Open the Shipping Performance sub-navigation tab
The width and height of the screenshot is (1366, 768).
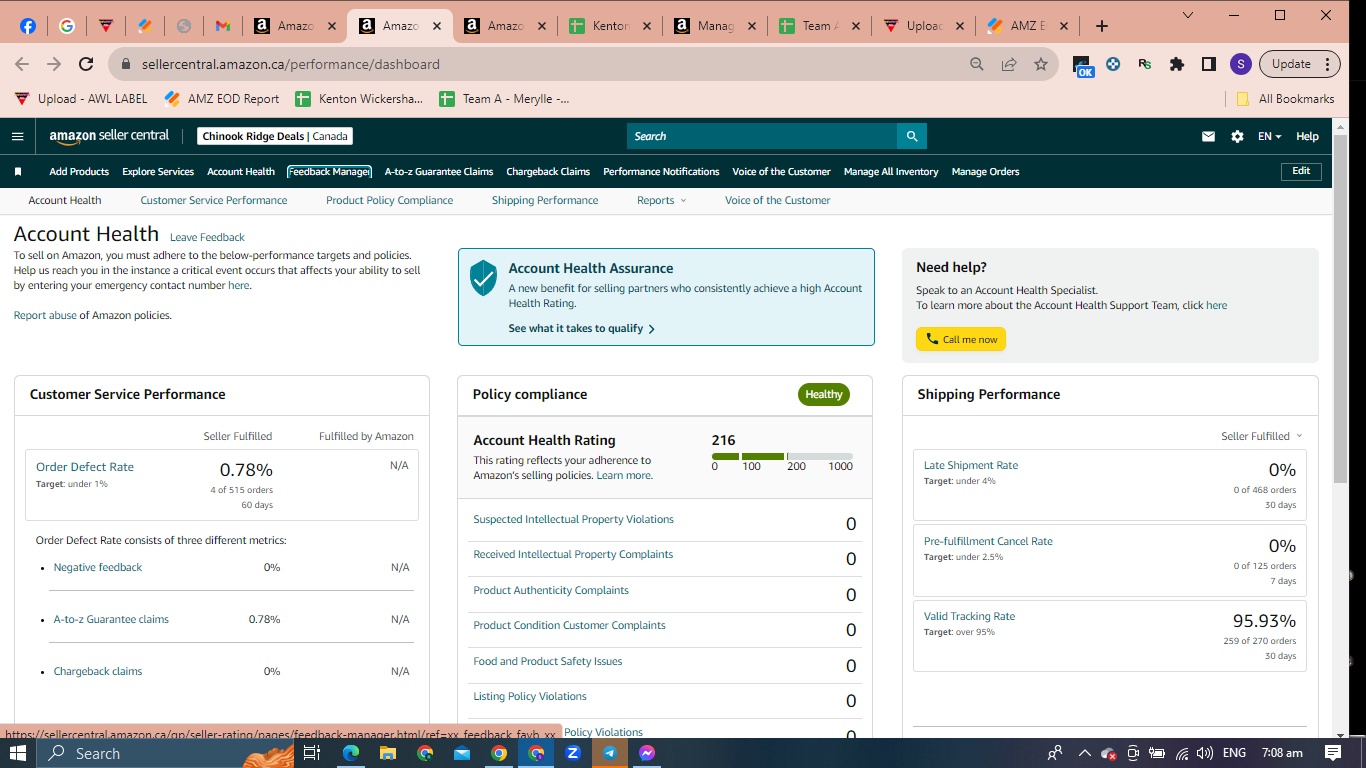tap(545, 200)
